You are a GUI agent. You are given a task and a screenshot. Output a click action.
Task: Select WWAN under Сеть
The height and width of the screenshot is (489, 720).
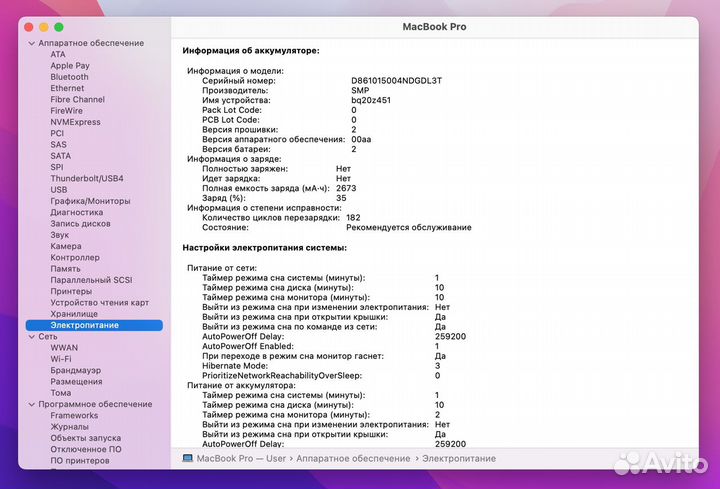[x=64, y=348]
